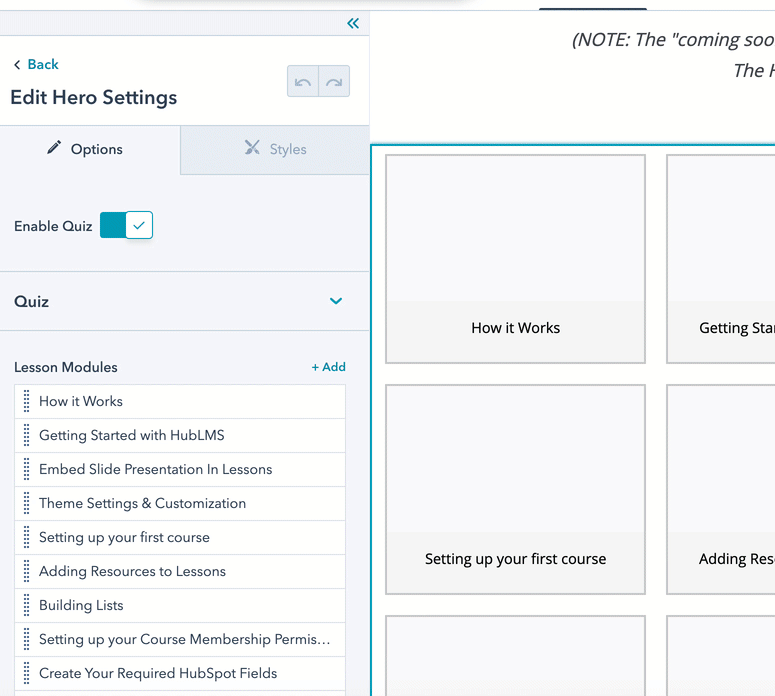Open the How it Works module row
The image size is (775, 696).
tap(180, 401)
